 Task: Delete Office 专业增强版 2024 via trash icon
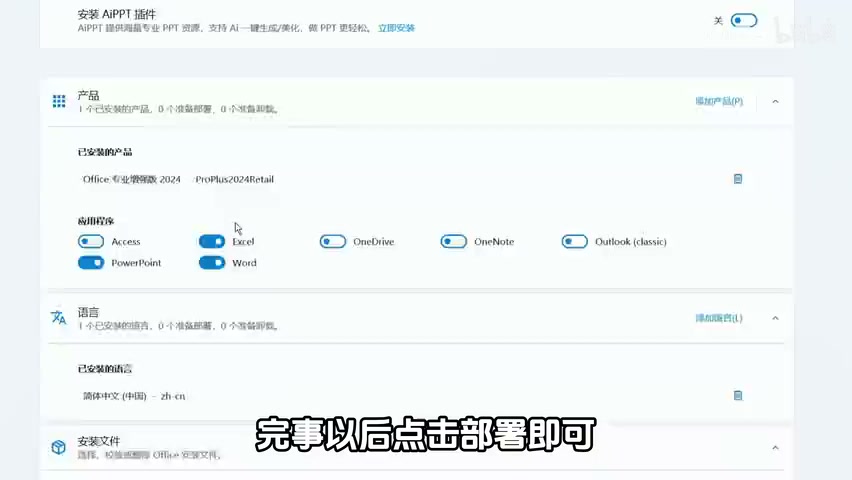[x=737, y=179]
